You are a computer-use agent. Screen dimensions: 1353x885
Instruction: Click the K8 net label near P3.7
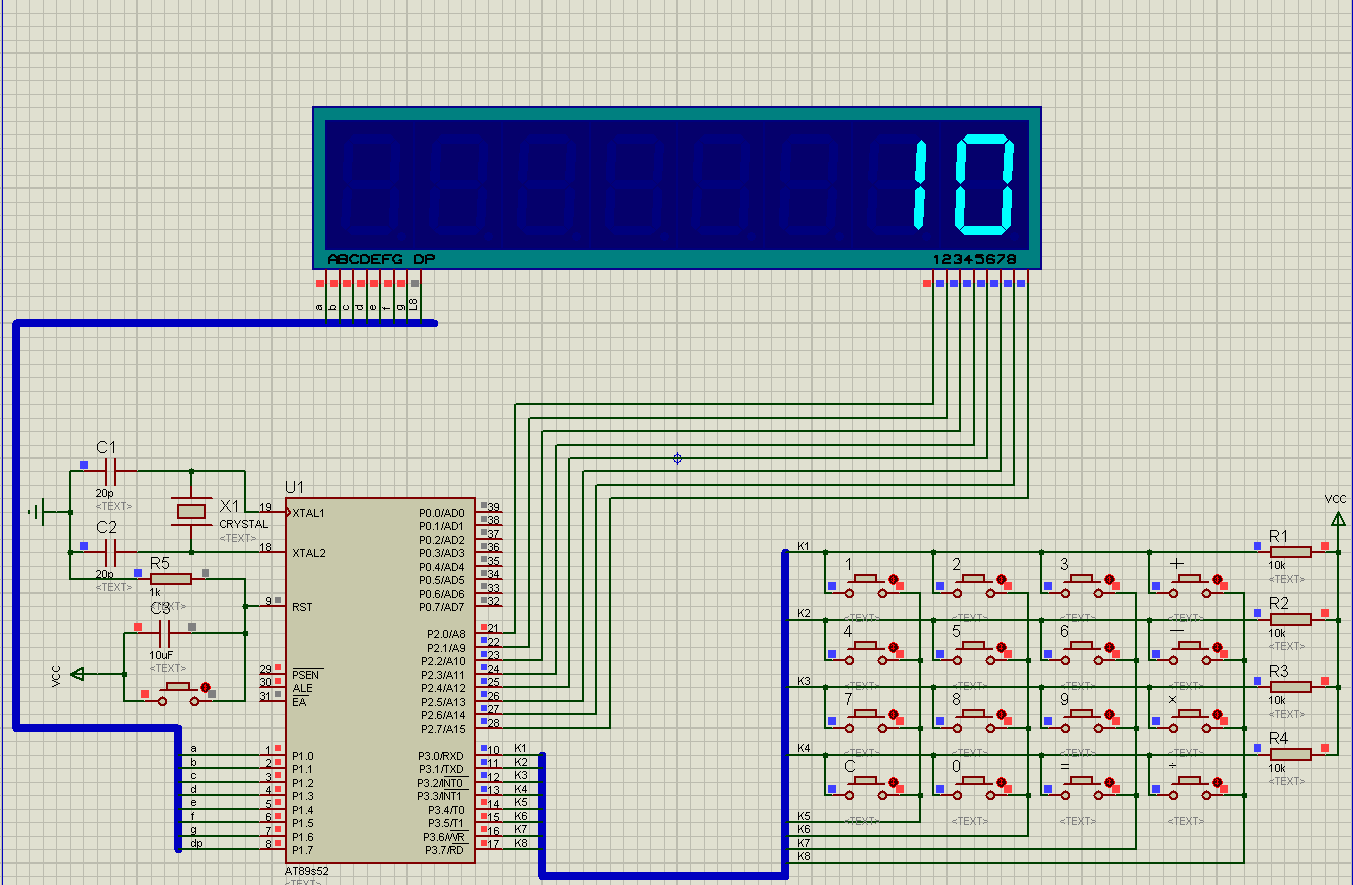[521, 843]
